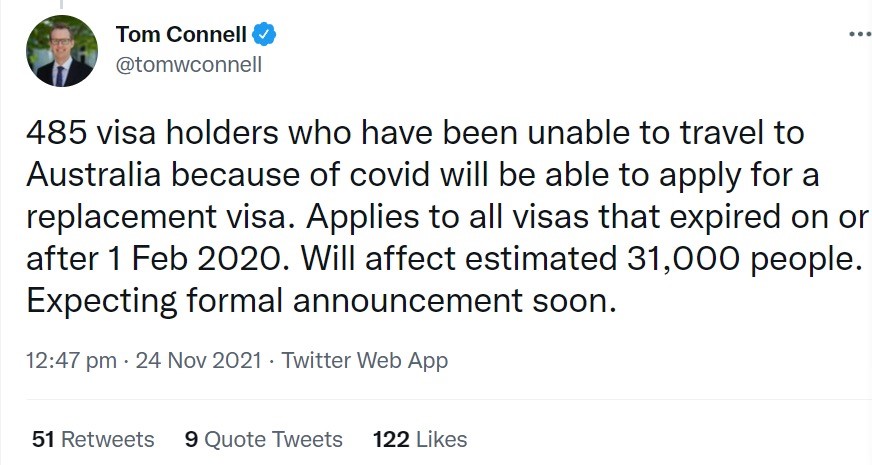The height and width of the screenshot is (465, 872).
Task: Click the sentence "Expecting formal announcement soon."
Action: point(319,301)
